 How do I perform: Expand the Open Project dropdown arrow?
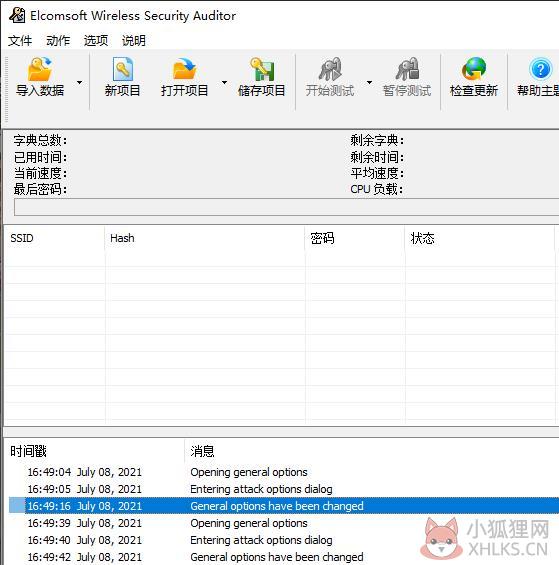coord(225,83)
